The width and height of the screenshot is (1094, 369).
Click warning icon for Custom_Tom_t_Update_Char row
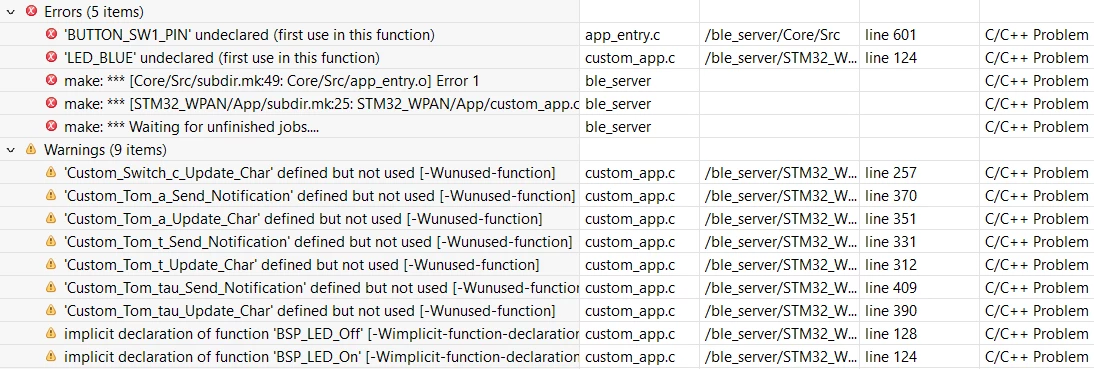coord(50,264)
